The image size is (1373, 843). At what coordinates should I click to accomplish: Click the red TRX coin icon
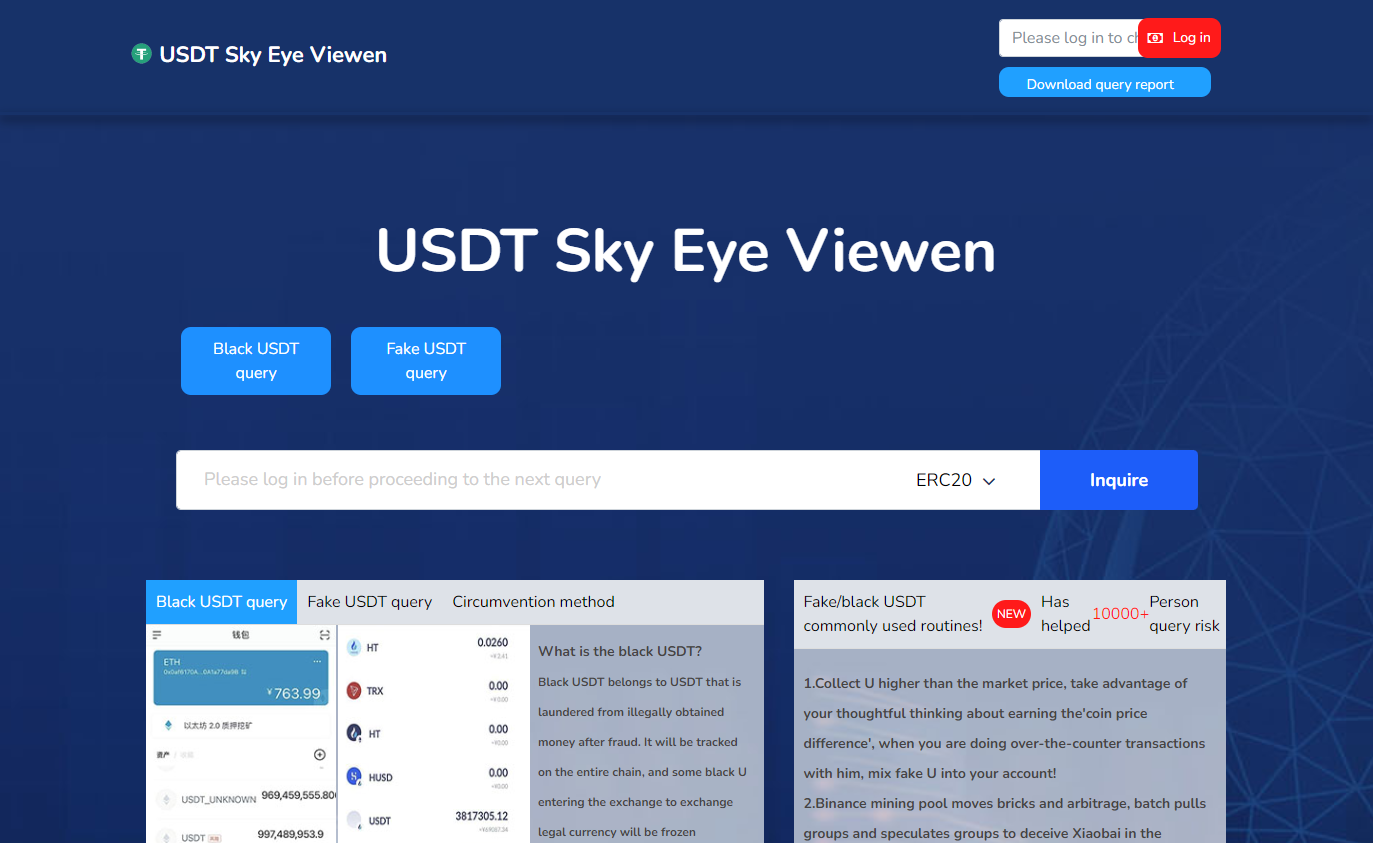[x=353, y=691]
